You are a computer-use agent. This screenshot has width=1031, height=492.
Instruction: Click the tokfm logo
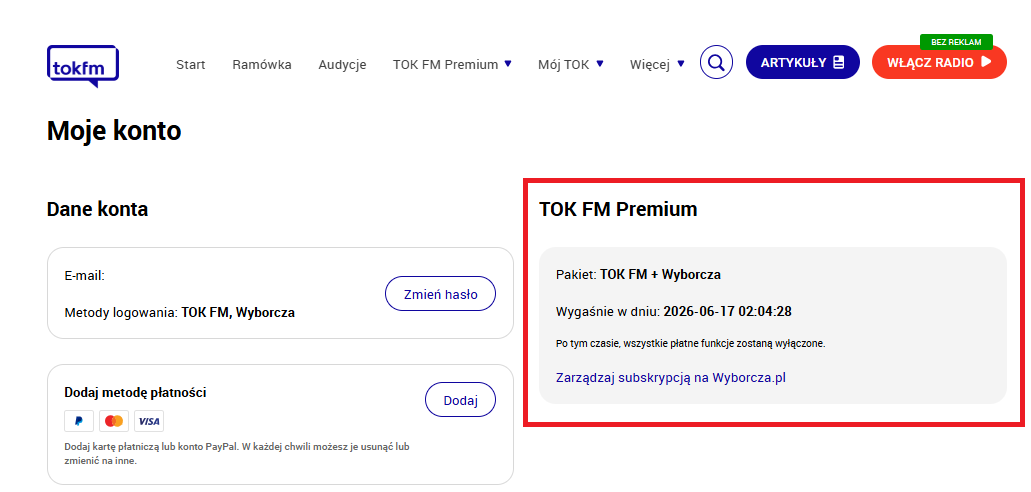point(83,66)
